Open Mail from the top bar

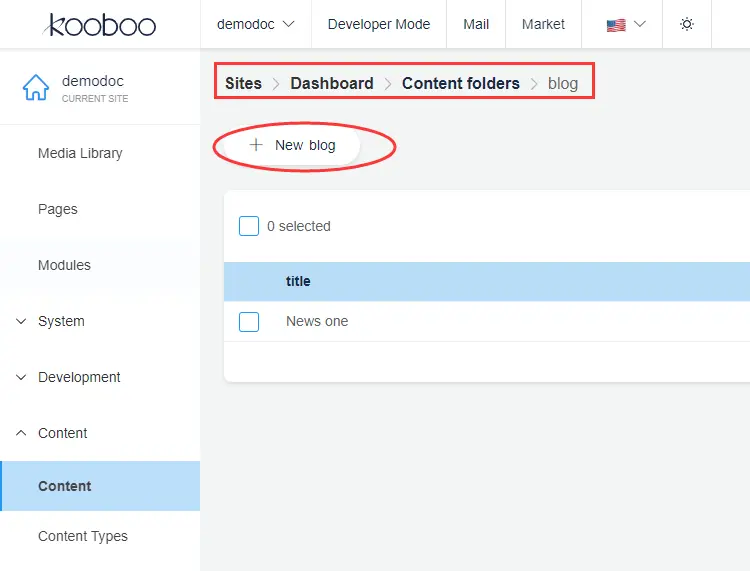[x=476, y=24]
